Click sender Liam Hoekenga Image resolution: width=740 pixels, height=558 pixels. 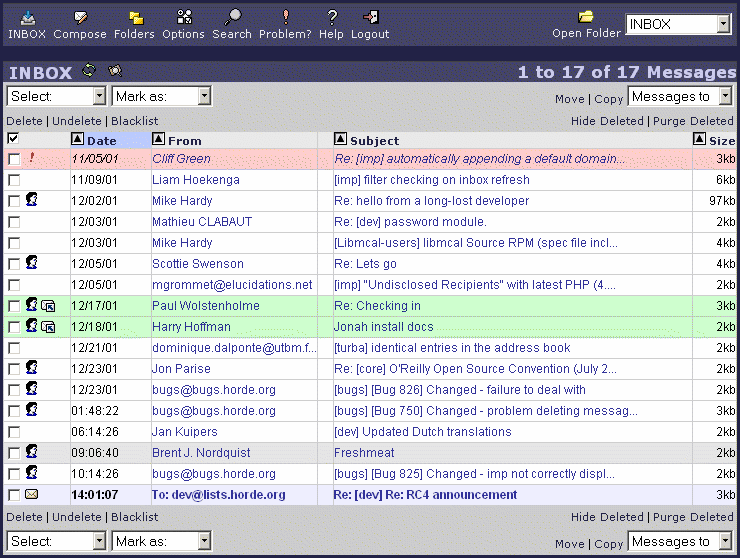(x=196, y=180)
